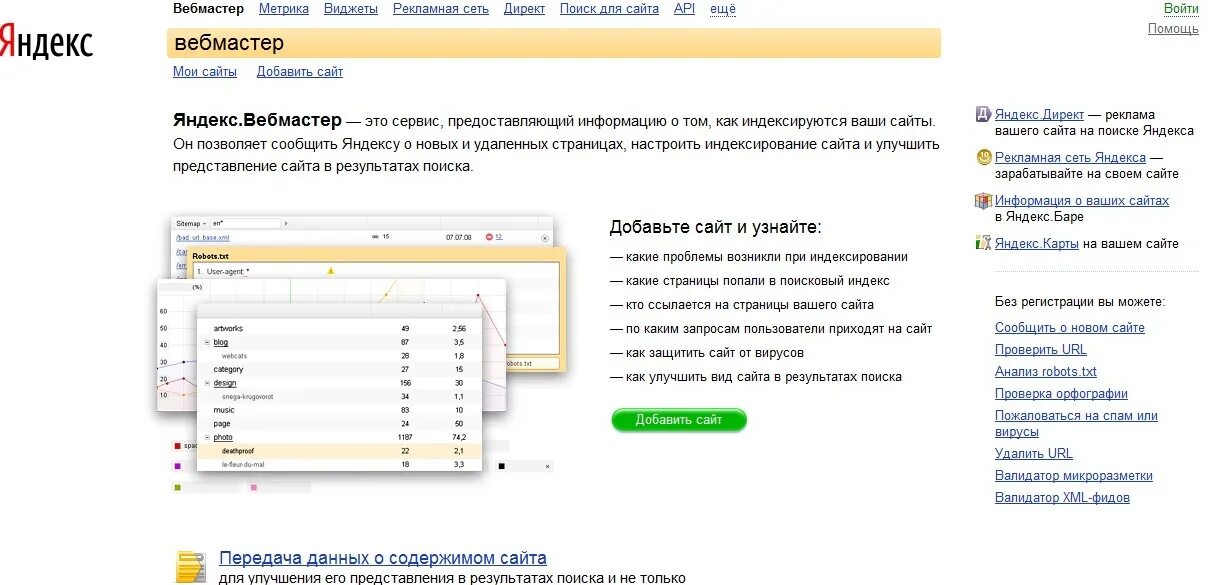Open the Sitemap dropdown in preview image
This screenshot has width=1216, height=585.
pyautogui.click(x=190, y=223)
